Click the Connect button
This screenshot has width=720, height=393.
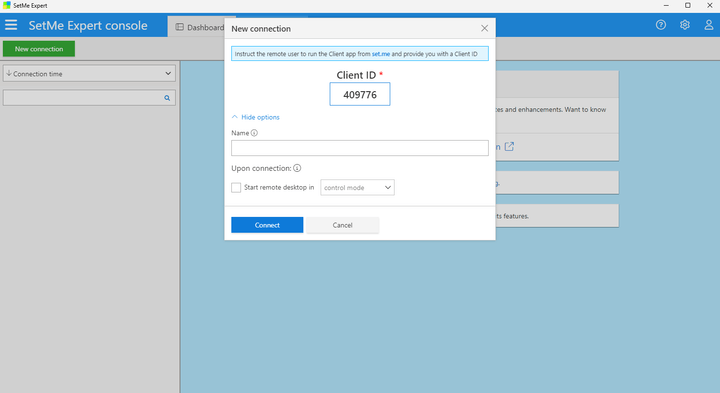[x=267, y=225]
